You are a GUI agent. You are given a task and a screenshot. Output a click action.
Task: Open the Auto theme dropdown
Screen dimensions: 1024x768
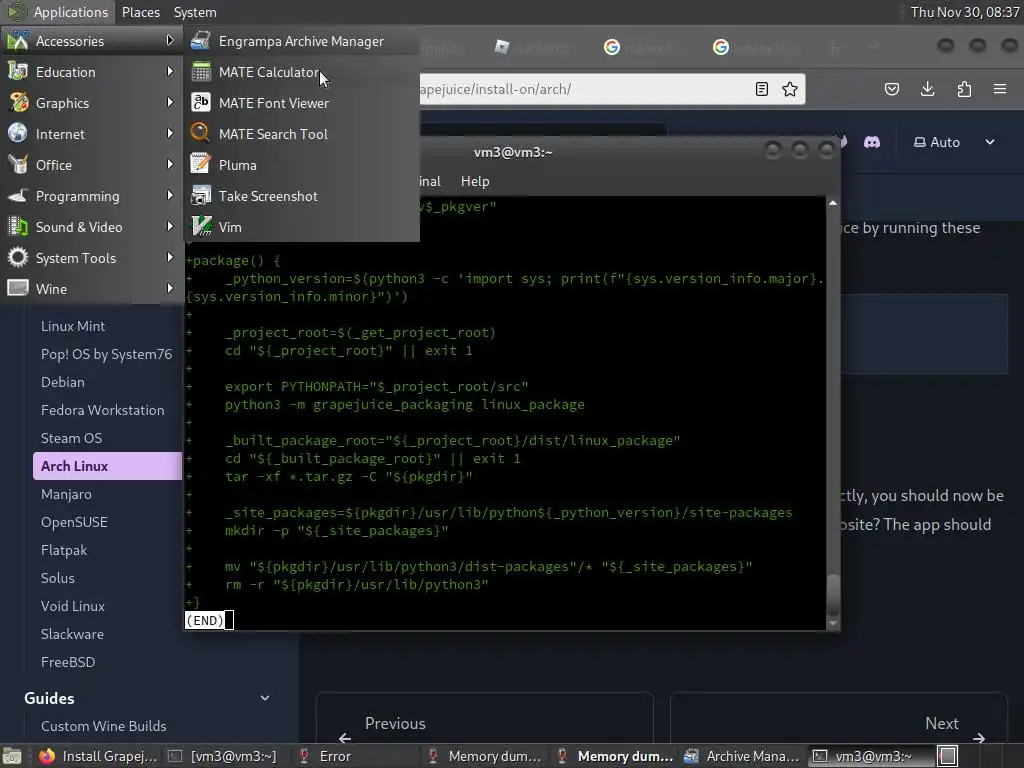coord(954,142)
